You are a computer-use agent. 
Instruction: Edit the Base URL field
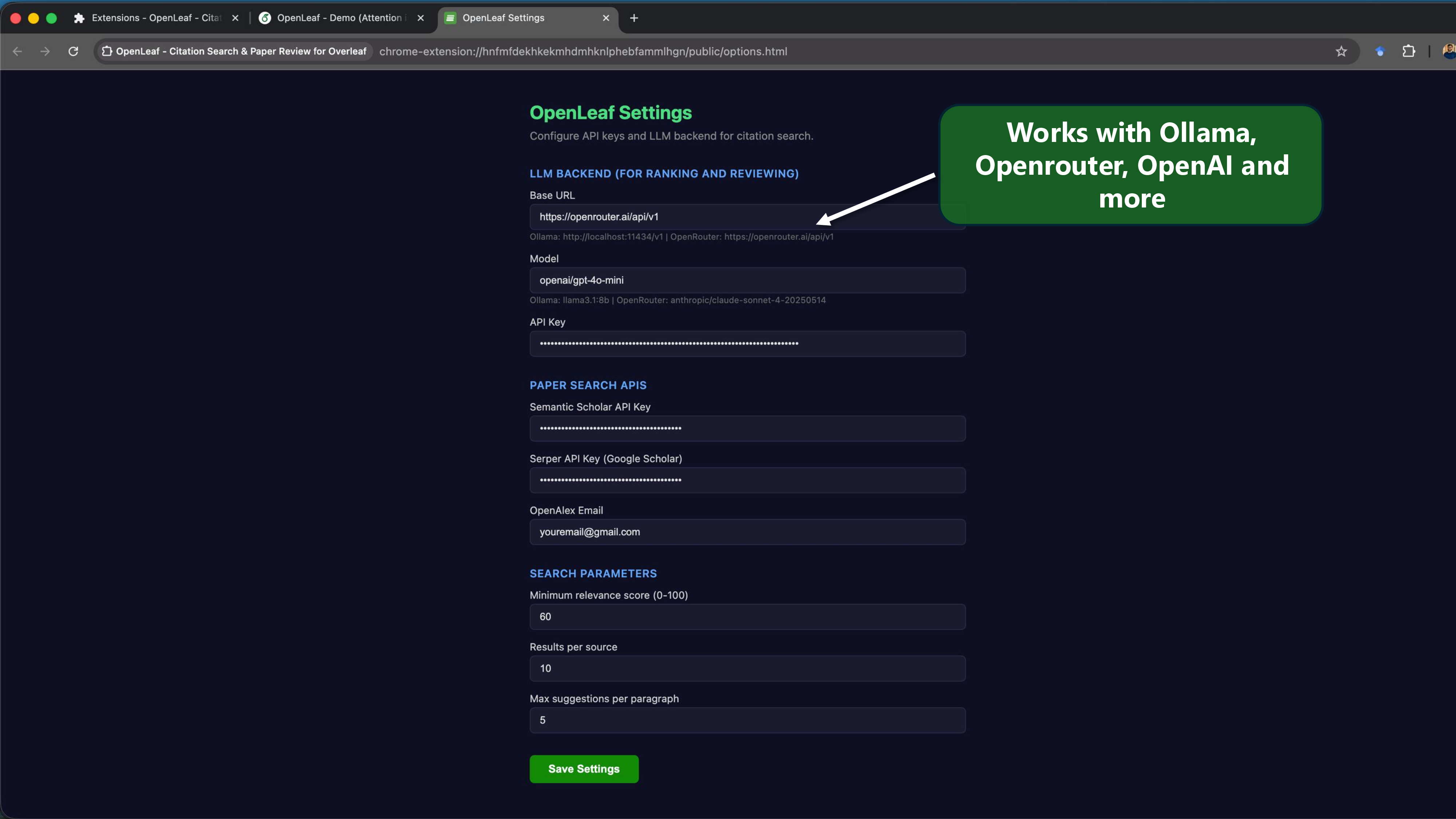(x=747, y=217)
